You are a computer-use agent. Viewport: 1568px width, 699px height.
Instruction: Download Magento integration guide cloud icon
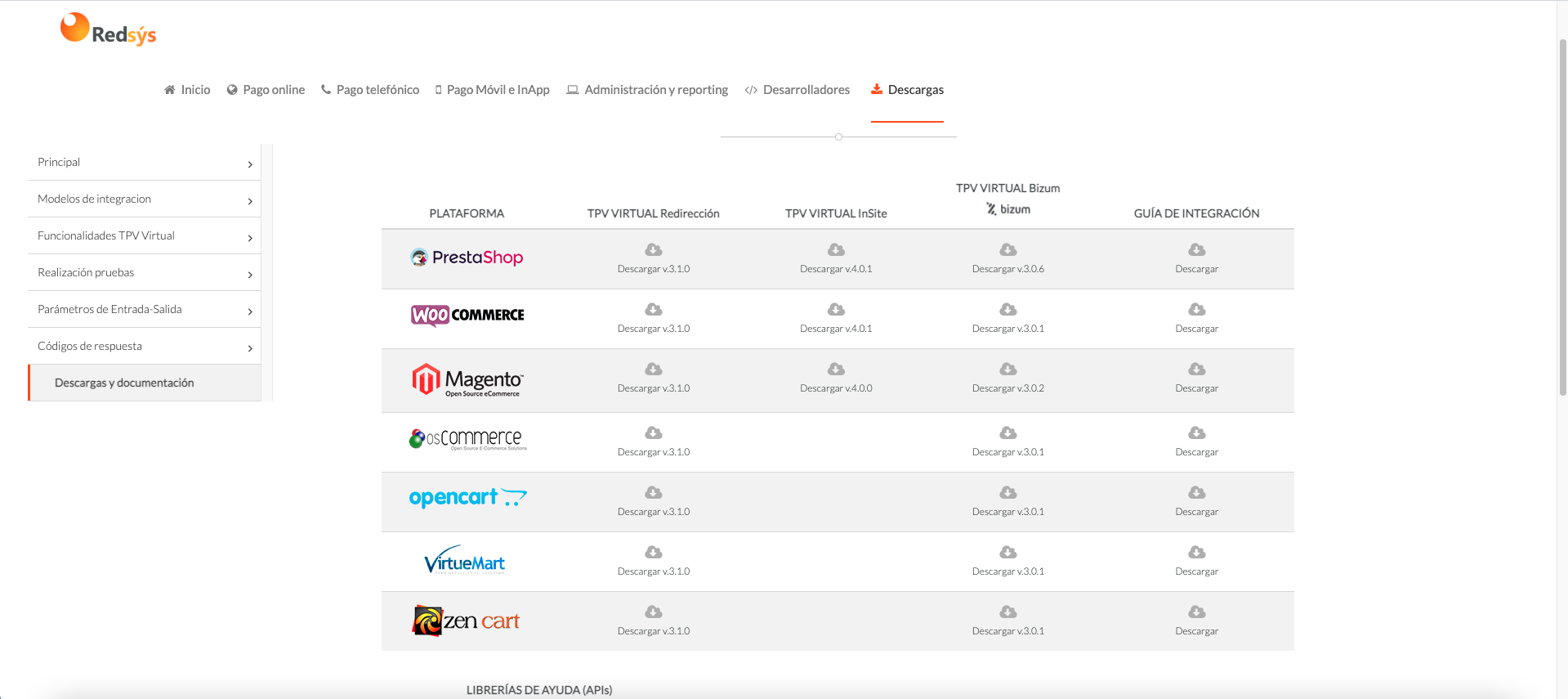1197,369
